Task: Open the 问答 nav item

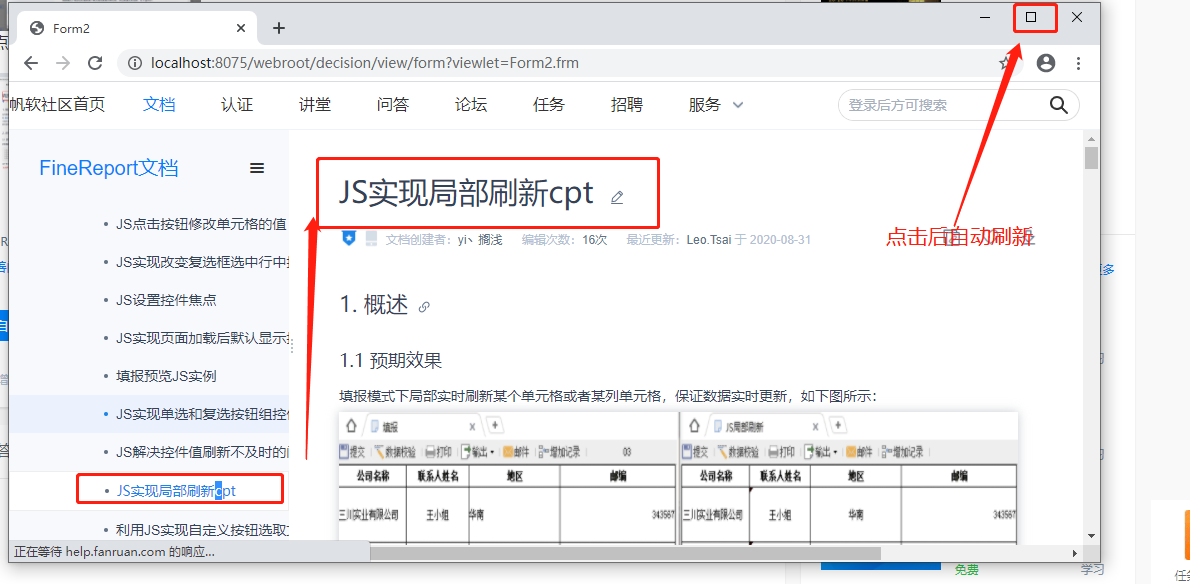Action: point(392,105)
